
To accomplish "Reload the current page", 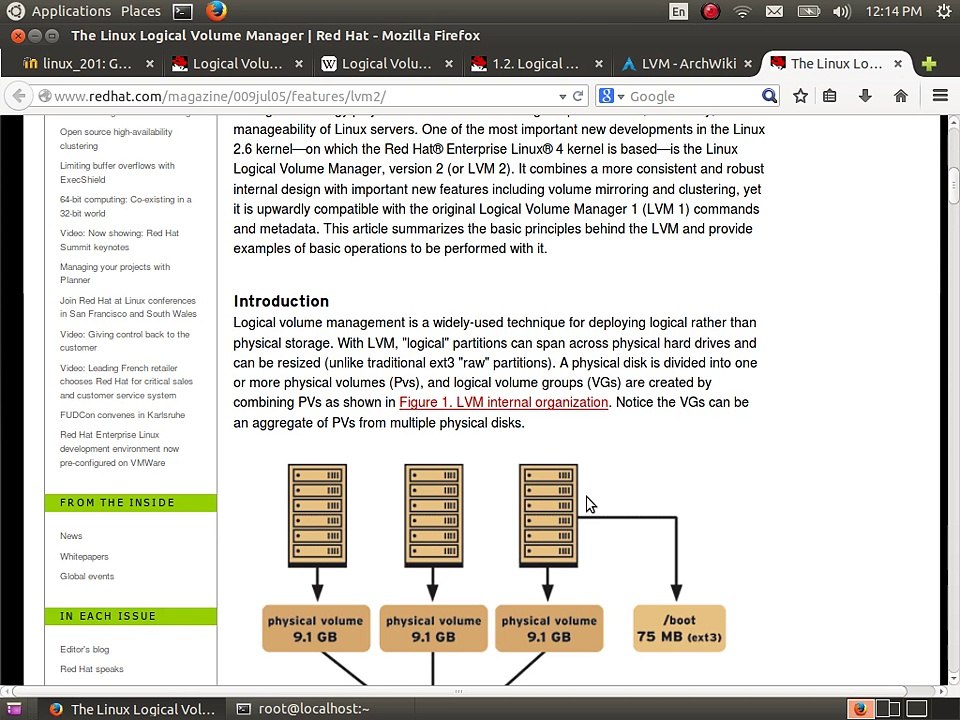I will [577, 96].
